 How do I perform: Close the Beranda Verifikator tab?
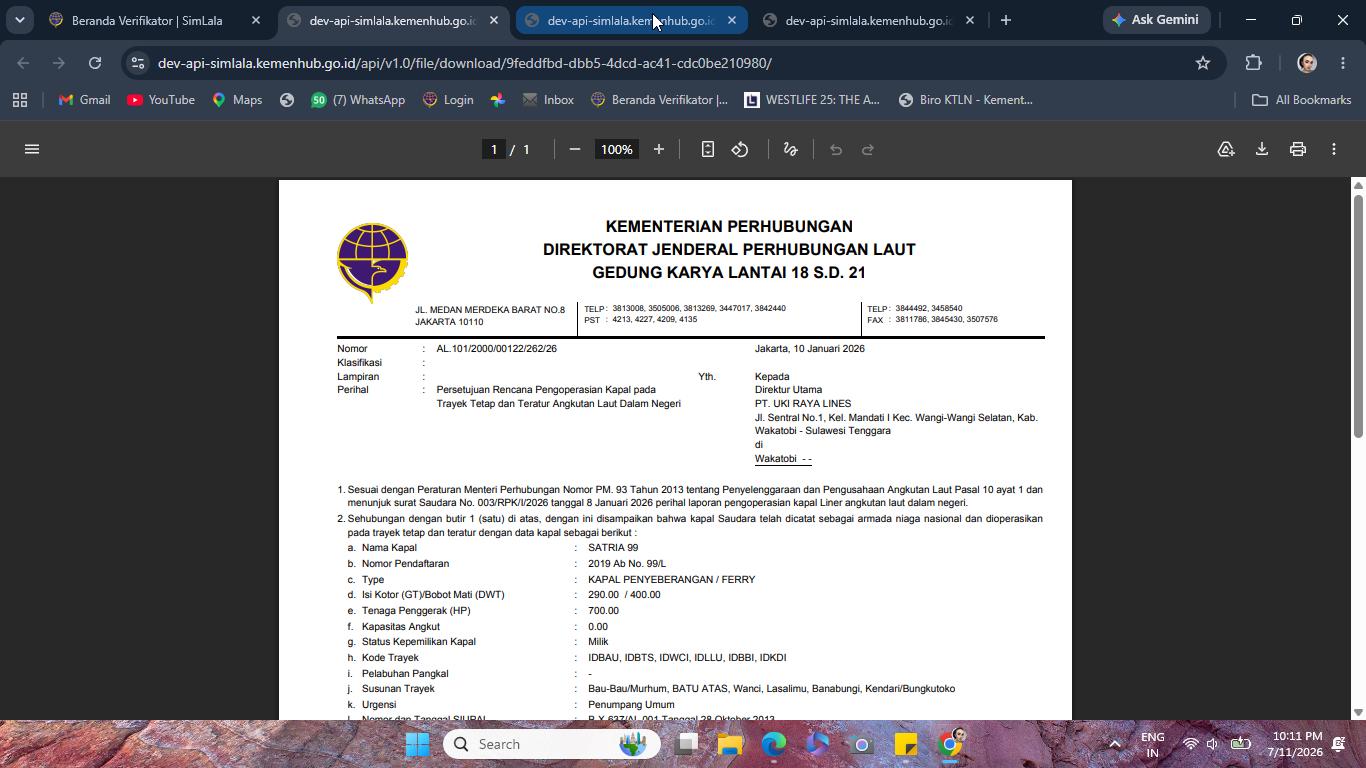tap(256, 20)
